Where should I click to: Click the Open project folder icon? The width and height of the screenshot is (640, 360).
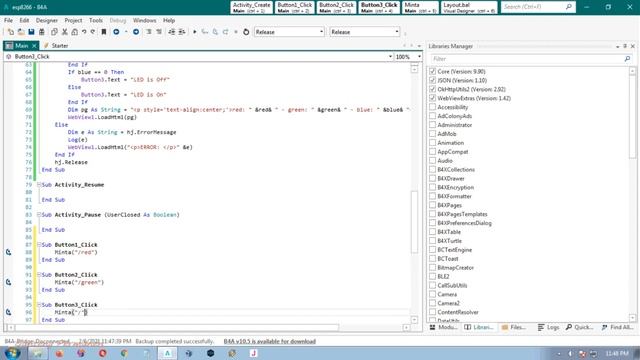click(21, 32)
